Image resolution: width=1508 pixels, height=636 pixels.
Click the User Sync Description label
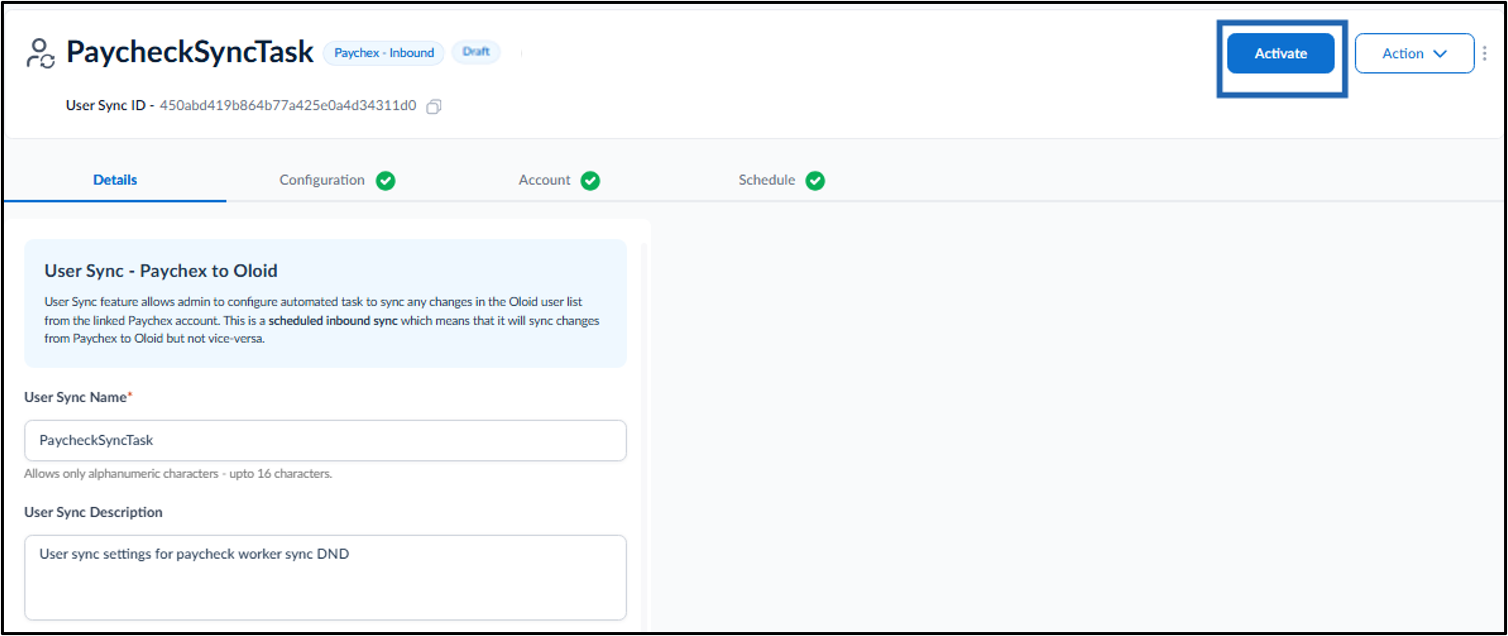coord(93,512)
